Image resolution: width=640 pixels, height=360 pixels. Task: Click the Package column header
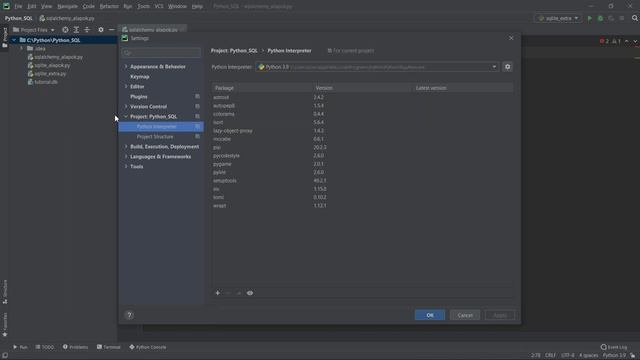click(x=262, y=88)
